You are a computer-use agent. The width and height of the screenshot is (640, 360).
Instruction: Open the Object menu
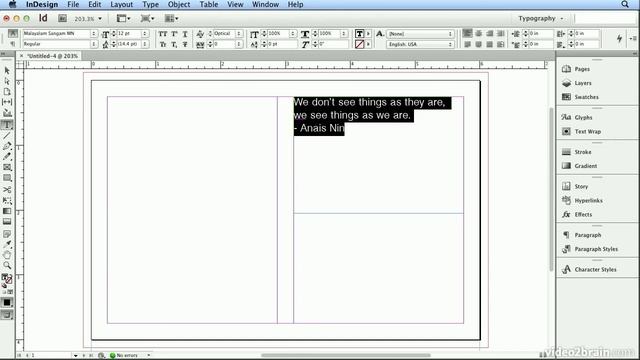(x=179, y=4)
